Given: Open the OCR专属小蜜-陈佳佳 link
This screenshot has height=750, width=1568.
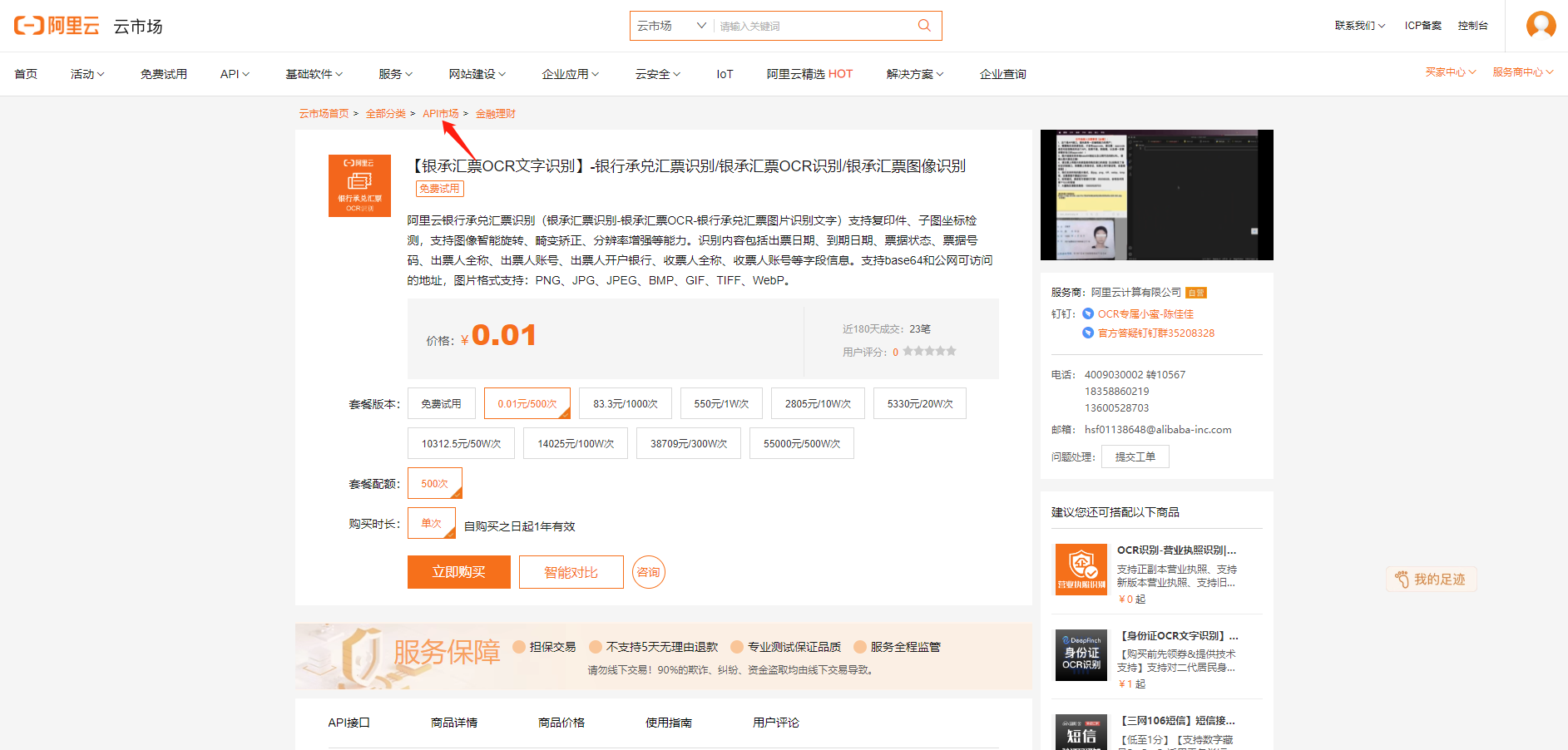Looking at the screenshot, I should (1145, 313).
